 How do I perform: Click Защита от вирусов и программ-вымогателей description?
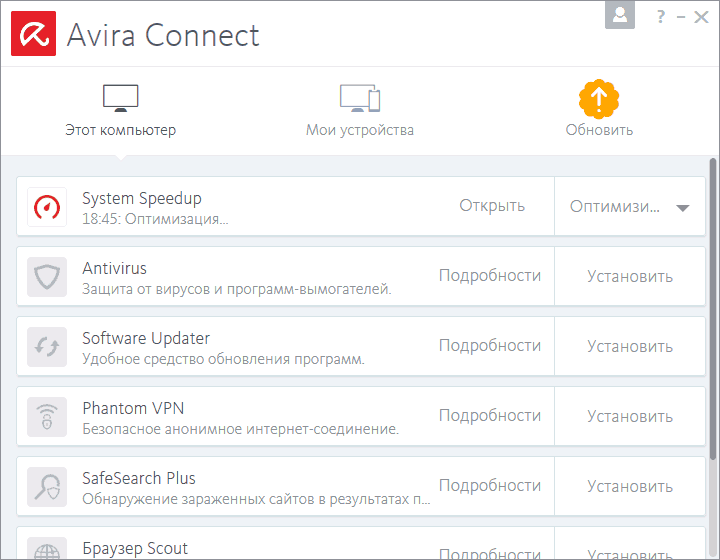(237, 289)
